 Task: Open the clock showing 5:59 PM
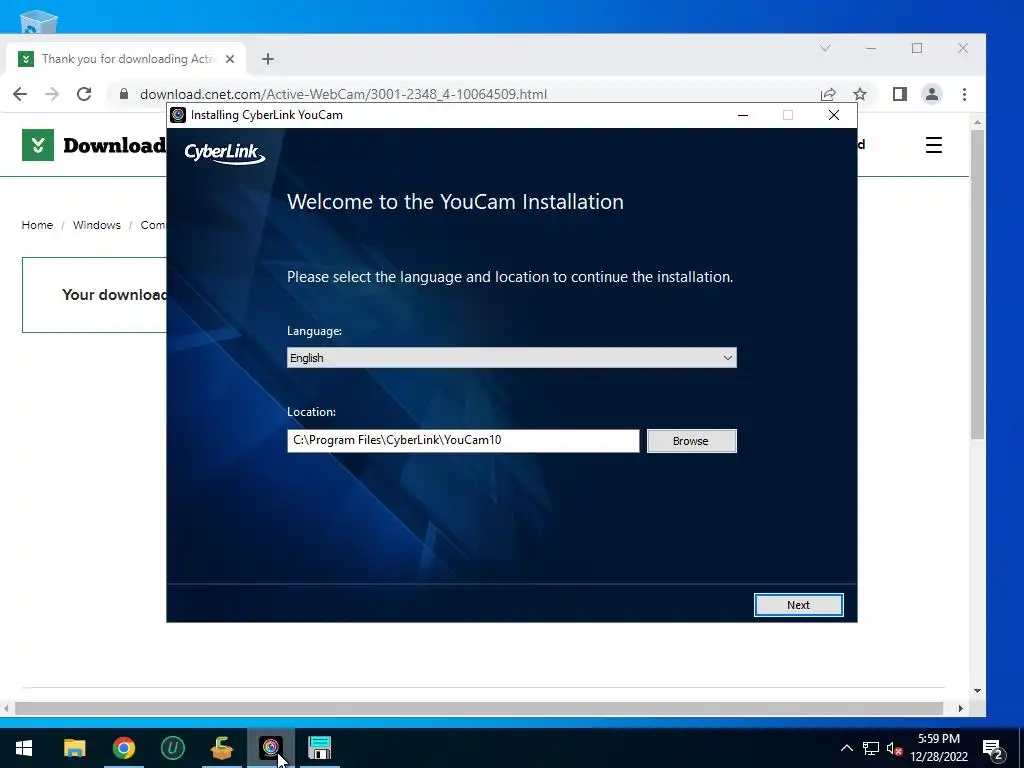939,748
